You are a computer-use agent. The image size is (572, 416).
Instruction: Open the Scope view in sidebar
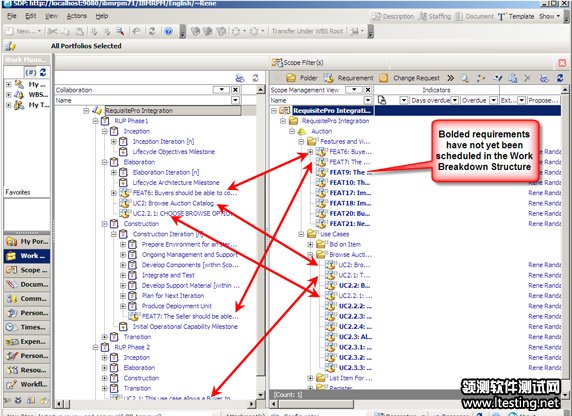tap(27, 270)
